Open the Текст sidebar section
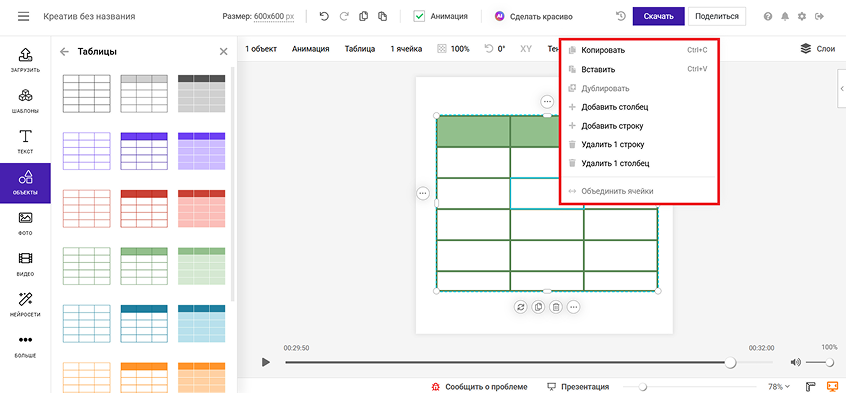Screen dimensions: 846x393 25,141
